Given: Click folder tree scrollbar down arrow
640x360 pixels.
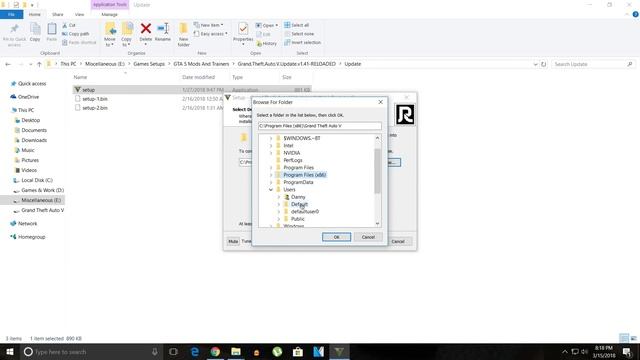Looking at the screenshot, I should click(x=377, y=223).
